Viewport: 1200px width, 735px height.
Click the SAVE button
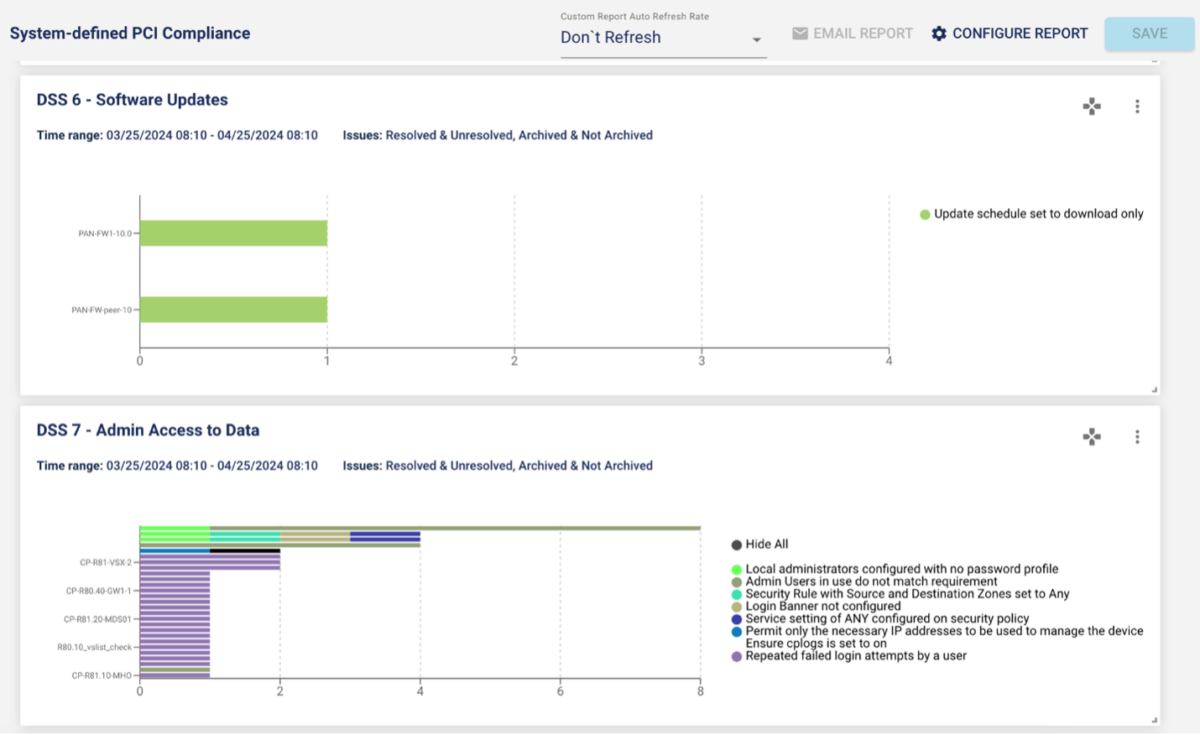tap(1147, 33)
